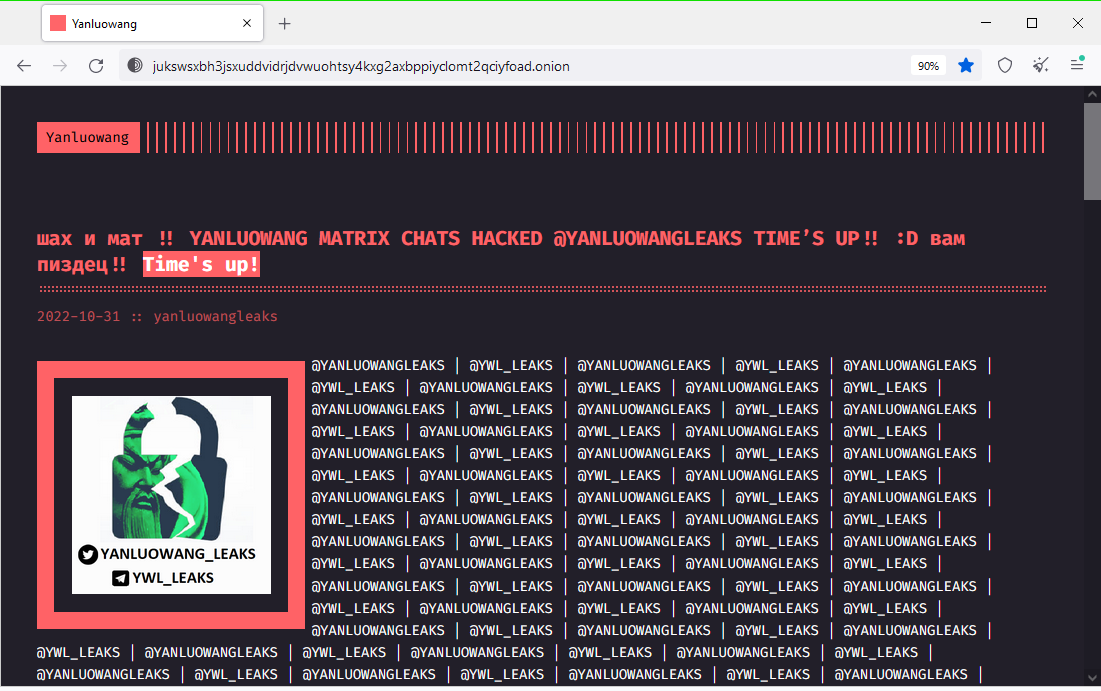Open the green padlock leak image

click(171, 495)
